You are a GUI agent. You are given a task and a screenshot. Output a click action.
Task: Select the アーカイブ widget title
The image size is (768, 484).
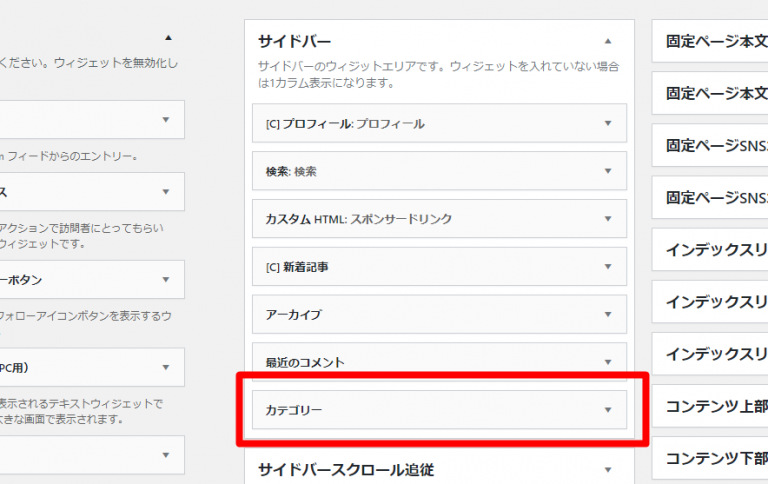(x=293, y=314)
